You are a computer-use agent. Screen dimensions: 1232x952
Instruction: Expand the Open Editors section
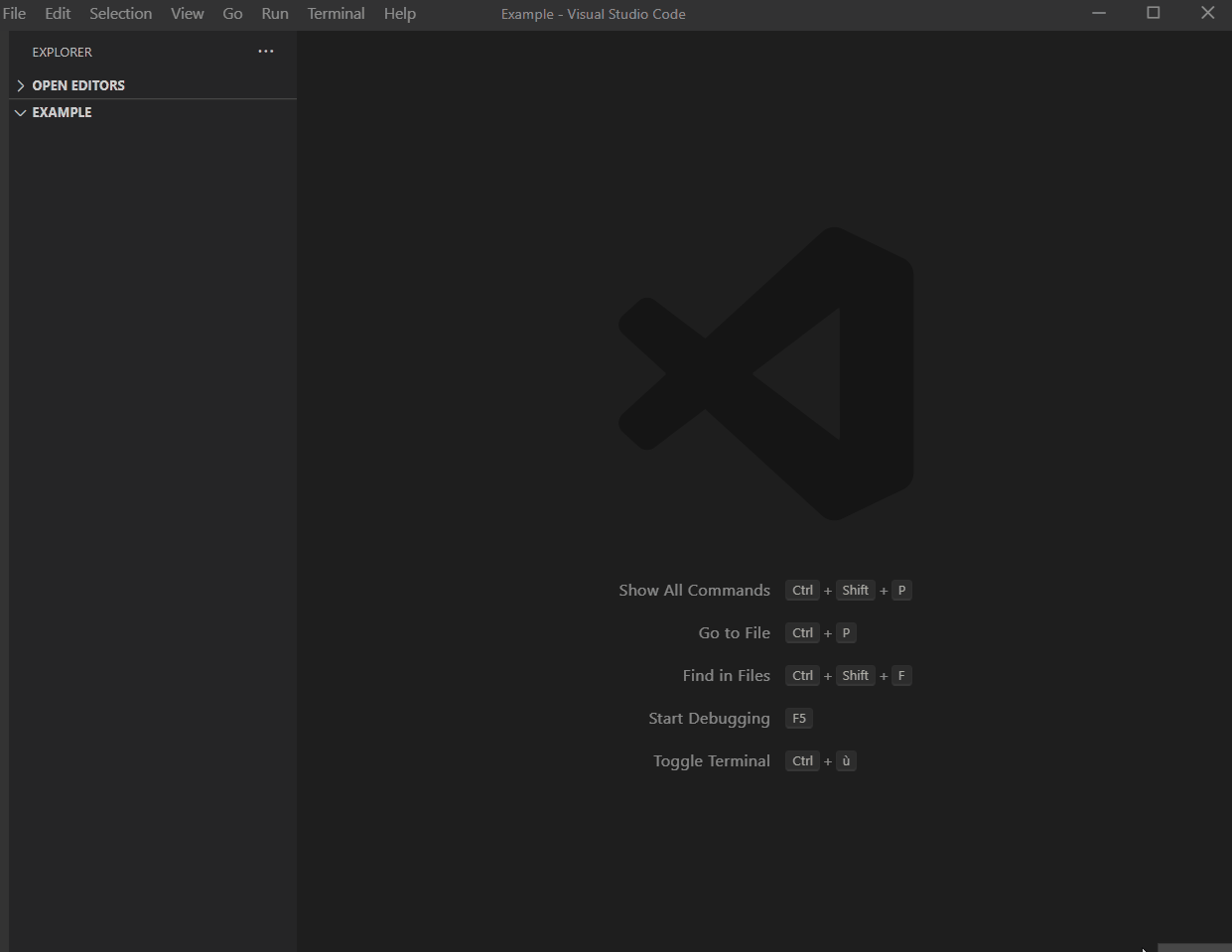click(x=153, y=85)
